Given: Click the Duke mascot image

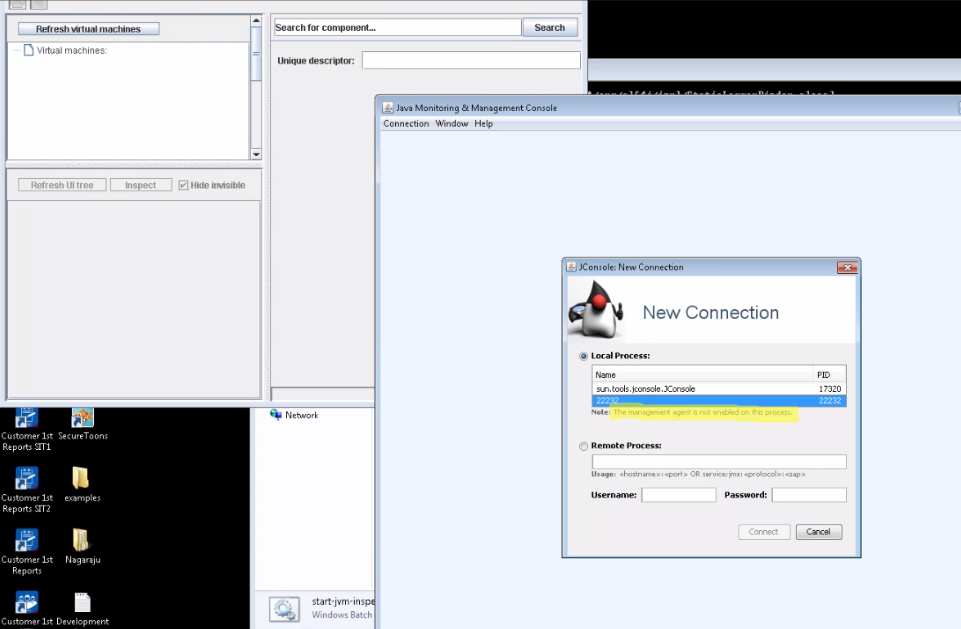Looking at the screenshot, I should click(x=596, y=309).
